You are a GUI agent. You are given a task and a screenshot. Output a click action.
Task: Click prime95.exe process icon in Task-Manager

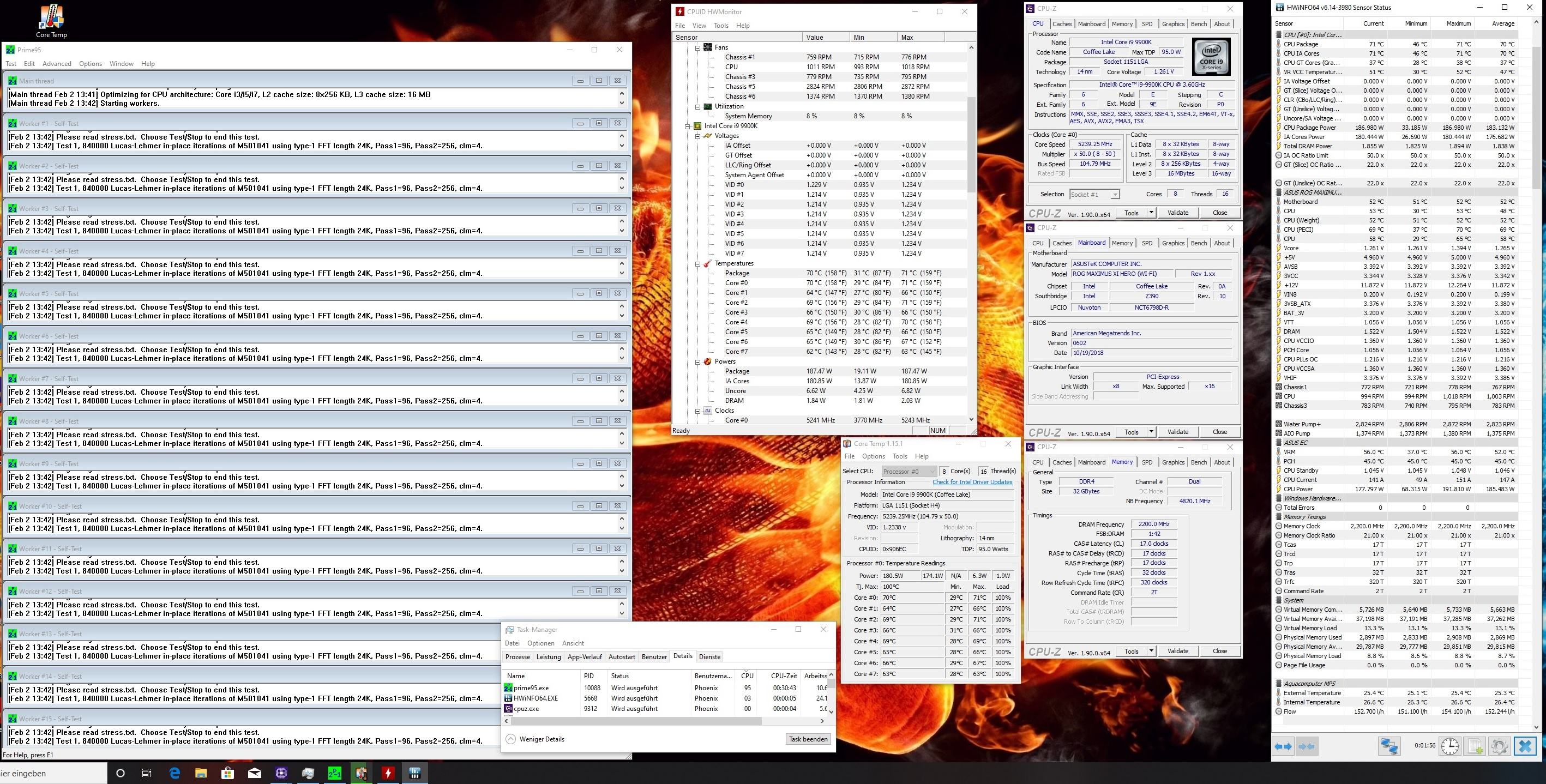click(x=508, y=688)
